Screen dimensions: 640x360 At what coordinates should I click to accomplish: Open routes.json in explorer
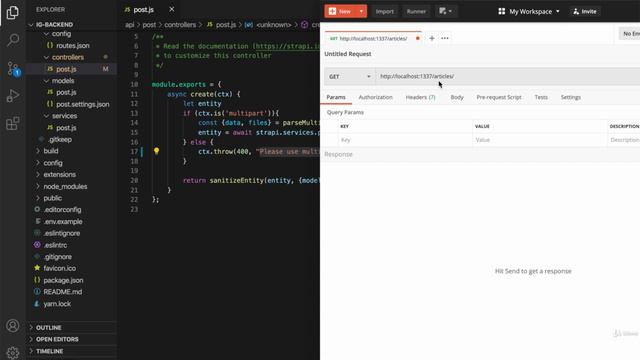pos(73,46)
